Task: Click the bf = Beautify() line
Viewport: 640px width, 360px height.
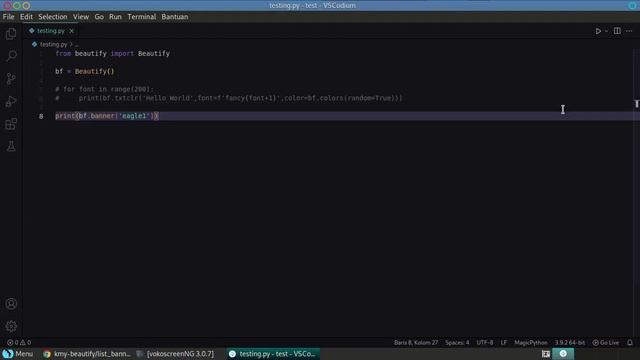Action: click(85, 71)
